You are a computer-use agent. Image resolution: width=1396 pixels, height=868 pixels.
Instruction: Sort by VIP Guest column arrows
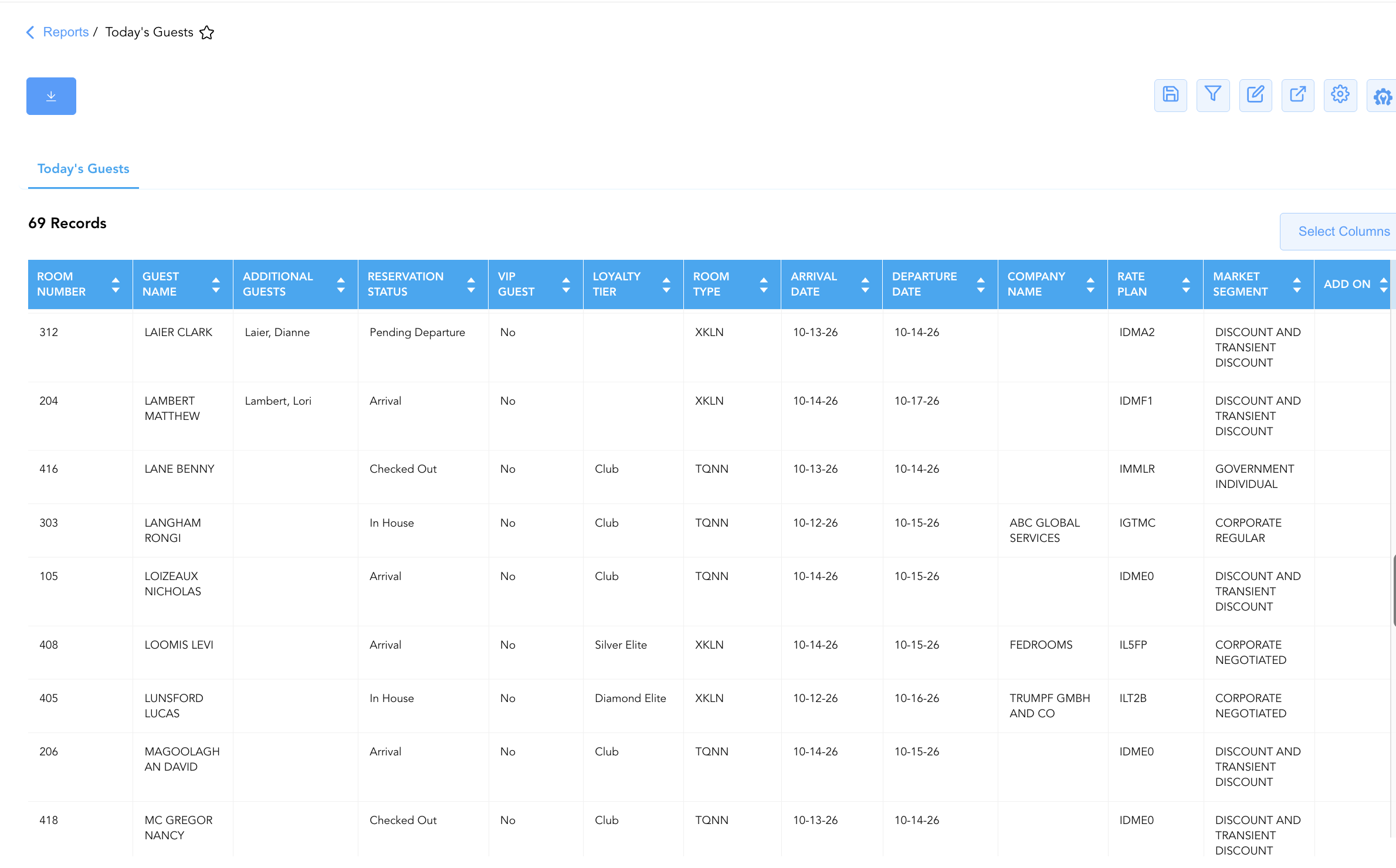(x=566, y=285)
